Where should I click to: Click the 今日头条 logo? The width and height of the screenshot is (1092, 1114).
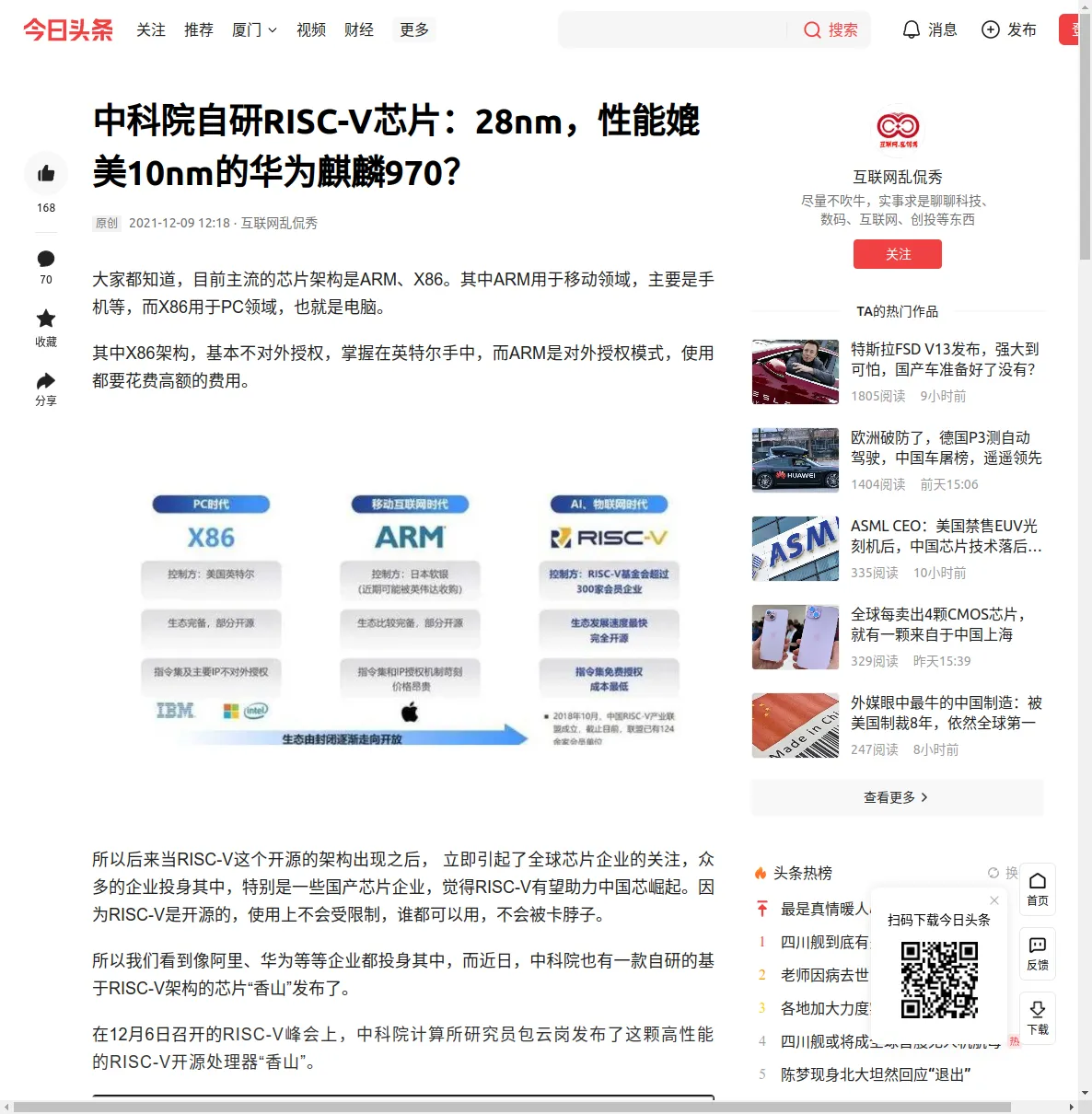click(x=68, y=29)
